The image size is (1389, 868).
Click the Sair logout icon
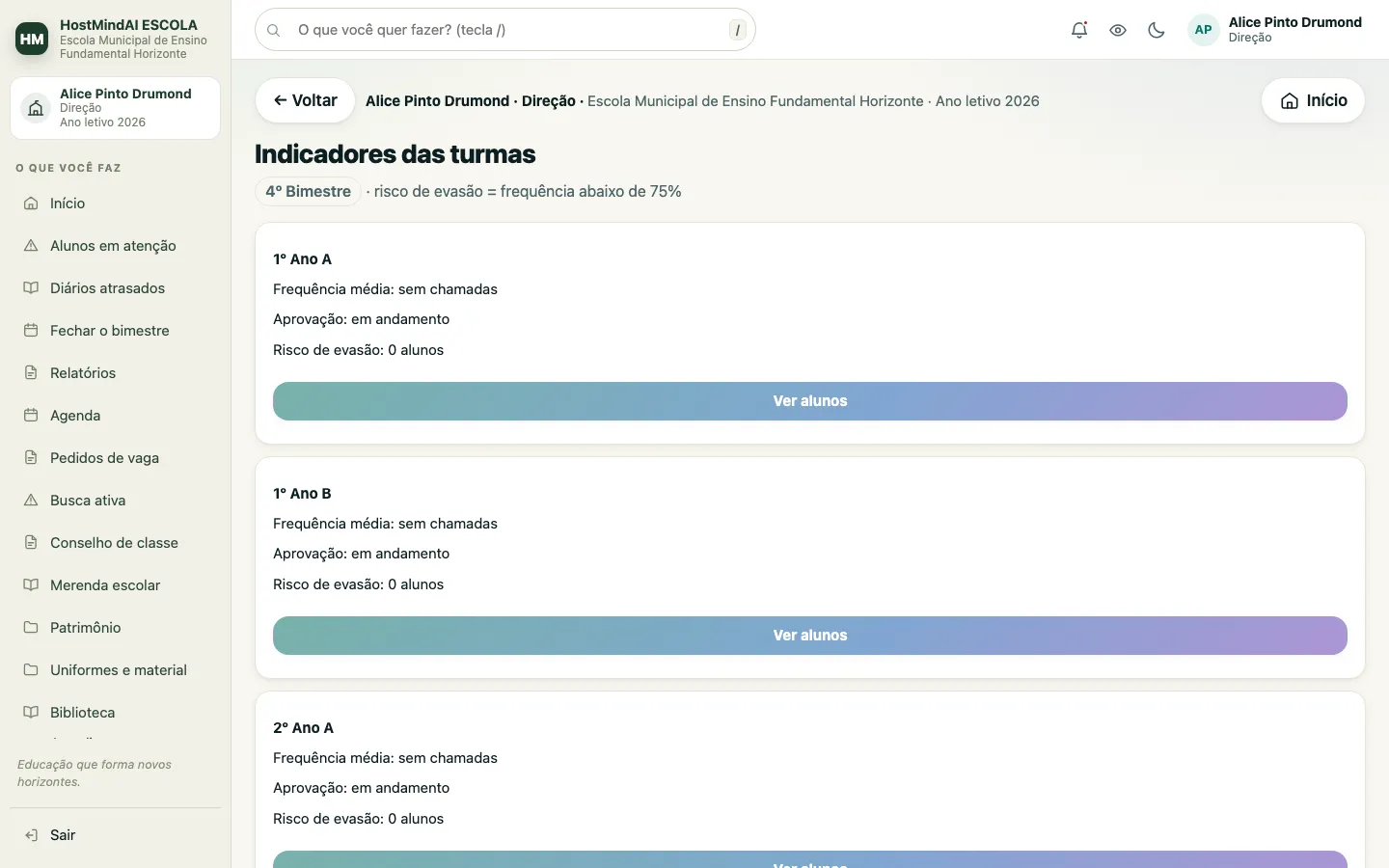pyautogui.click(x=31, y=835)
